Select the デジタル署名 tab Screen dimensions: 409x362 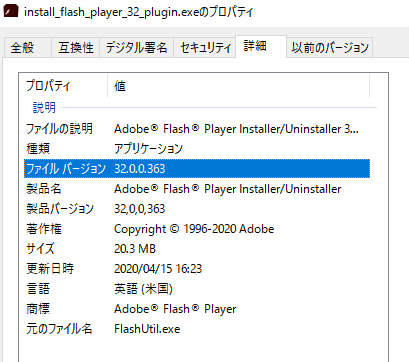click(136, 47)
